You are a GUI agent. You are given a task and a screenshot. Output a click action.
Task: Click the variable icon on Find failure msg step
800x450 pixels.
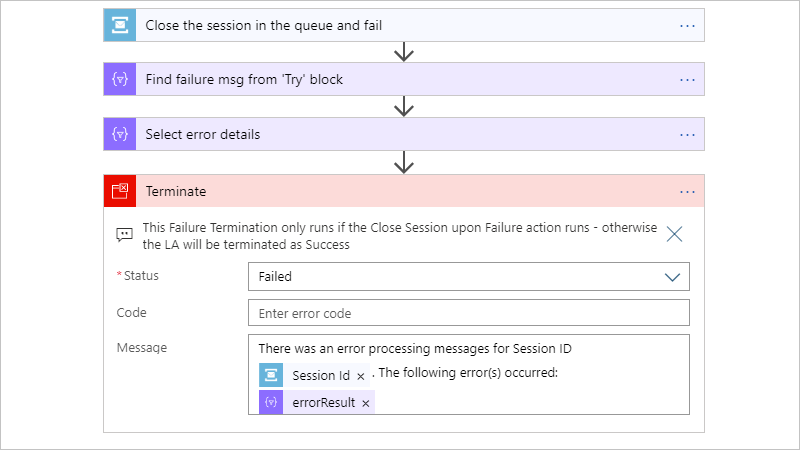tap(120, 79)
